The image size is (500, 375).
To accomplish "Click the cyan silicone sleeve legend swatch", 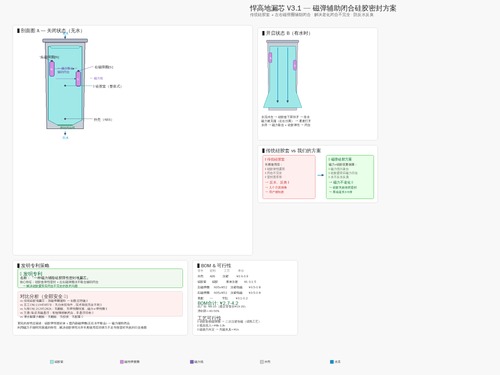I will click(52, 362).
